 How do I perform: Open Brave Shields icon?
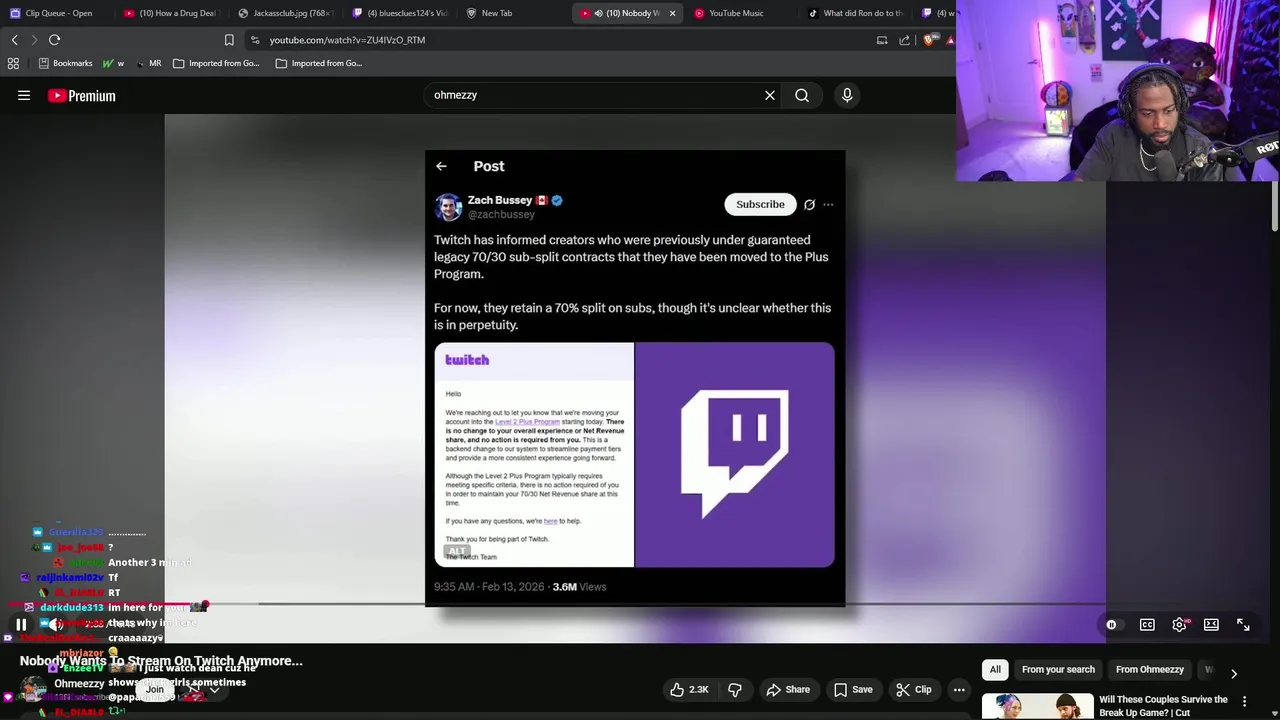[x=929, y=40]
